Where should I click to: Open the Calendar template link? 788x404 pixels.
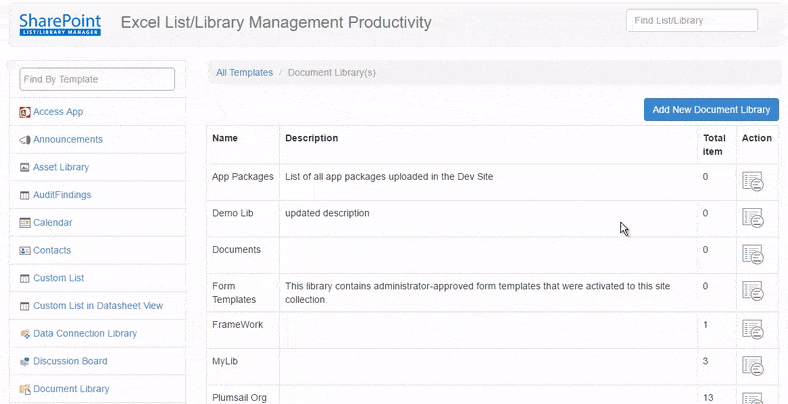(x=53, y=222)
